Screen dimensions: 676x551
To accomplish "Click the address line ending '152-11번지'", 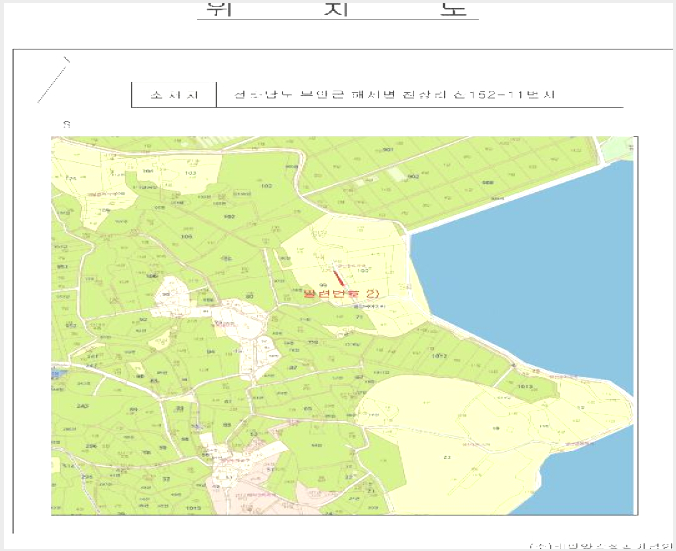I will (395, 94).
